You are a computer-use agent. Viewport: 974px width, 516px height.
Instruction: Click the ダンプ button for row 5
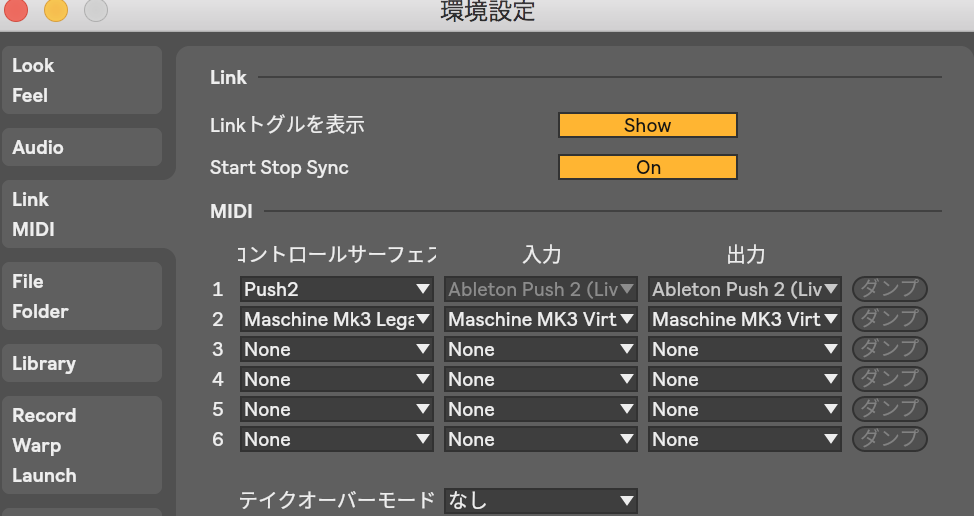tap(889, 409)
